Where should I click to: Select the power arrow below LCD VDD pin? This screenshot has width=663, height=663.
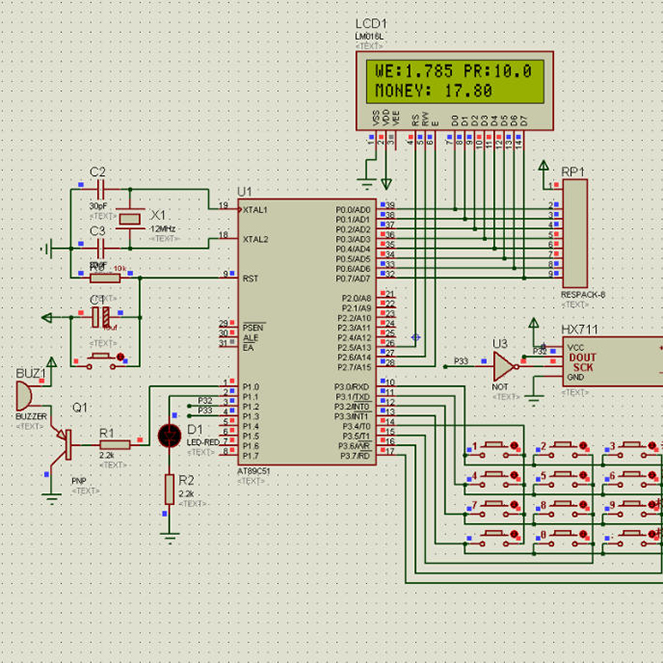coord(386,184)
